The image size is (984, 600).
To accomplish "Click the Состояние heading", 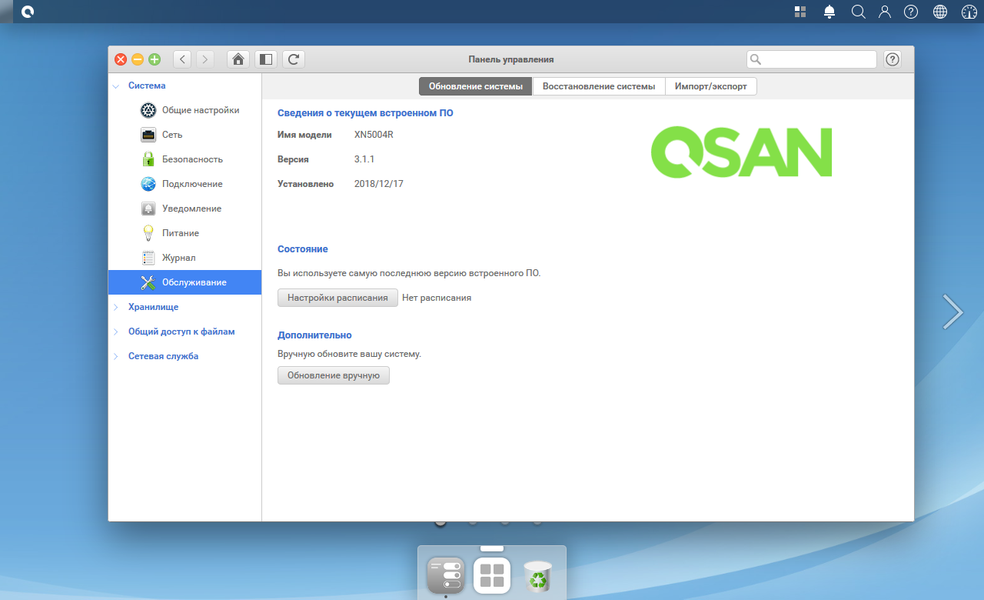I will 302,249.
